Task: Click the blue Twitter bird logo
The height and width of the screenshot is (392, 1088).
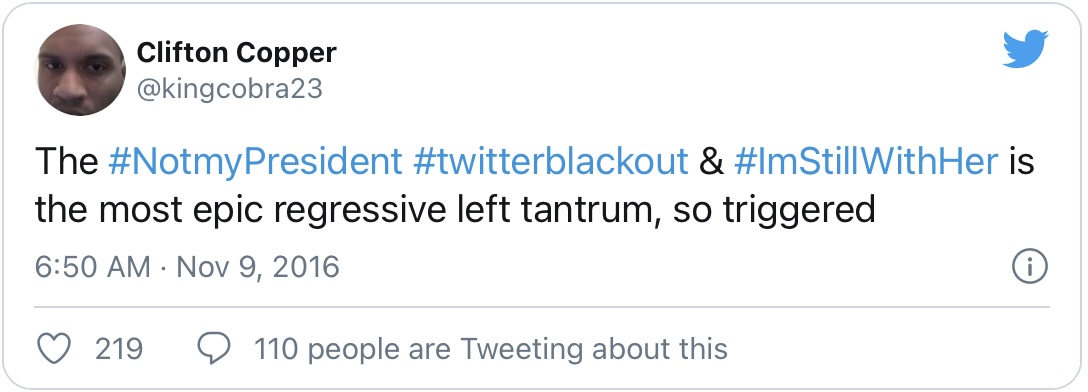Action: tap(1025, 49)
